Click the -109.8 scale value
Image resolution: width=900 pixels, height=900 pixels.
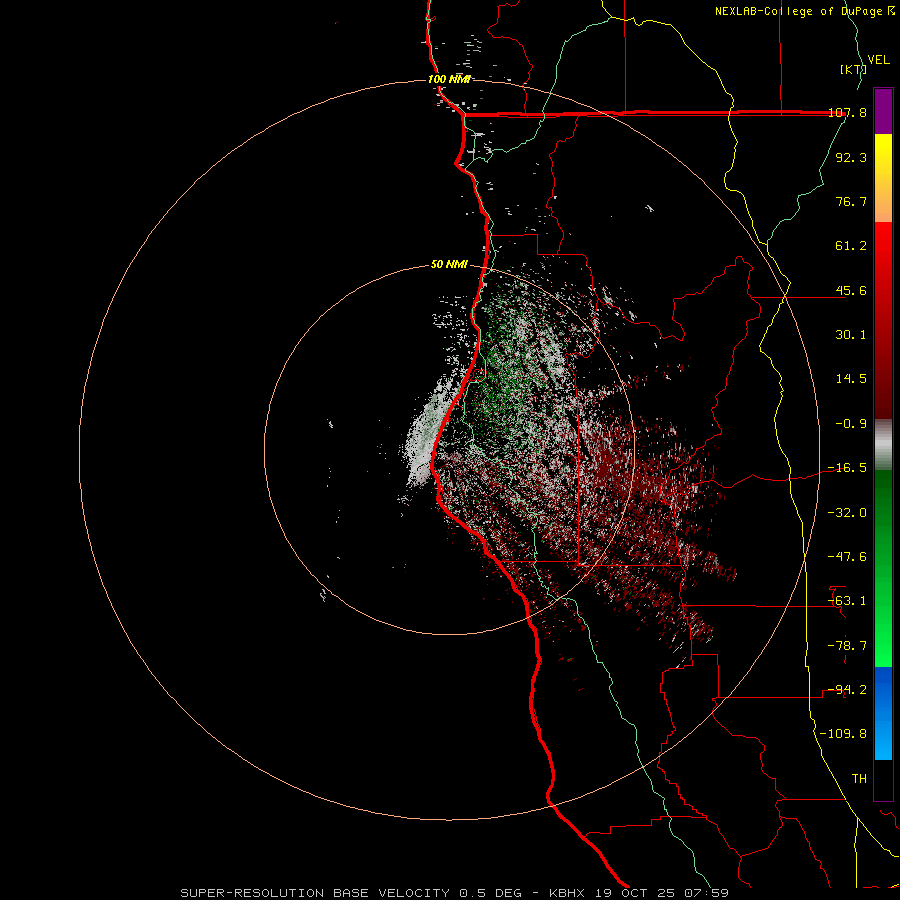[x=843, y=734]
